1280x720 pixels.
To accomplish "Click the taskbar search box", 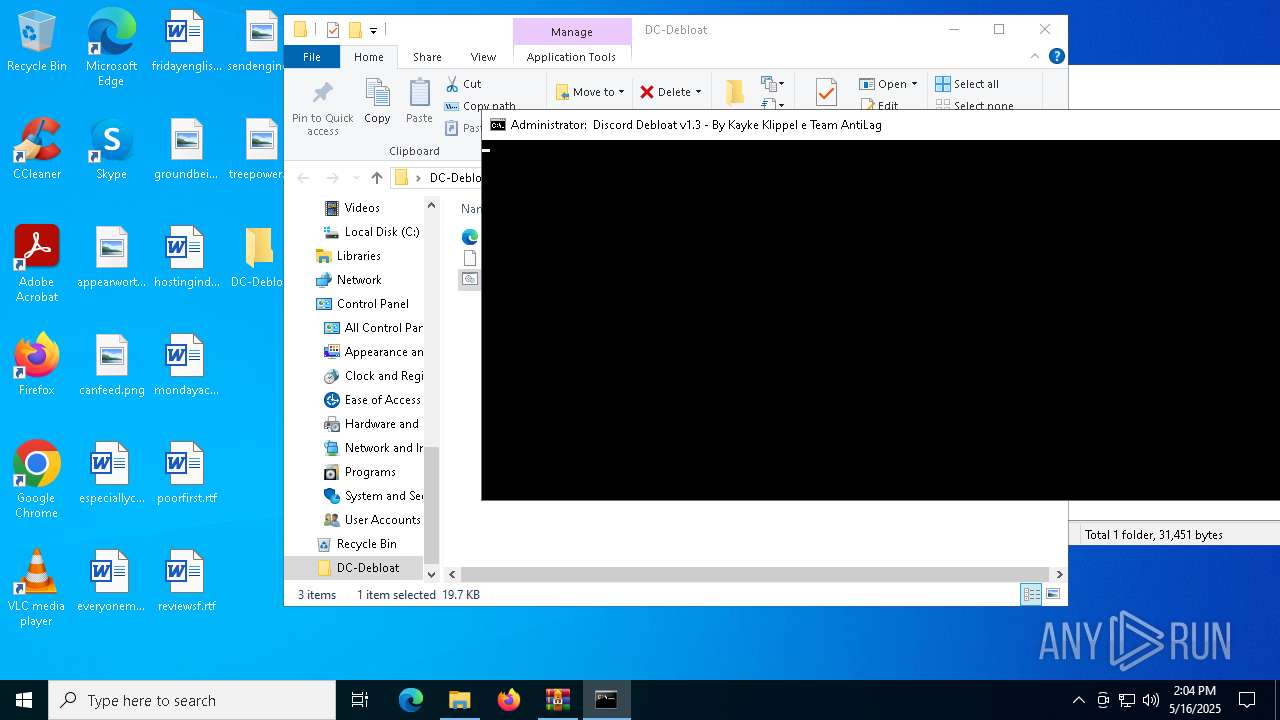I will pos(192,700).
